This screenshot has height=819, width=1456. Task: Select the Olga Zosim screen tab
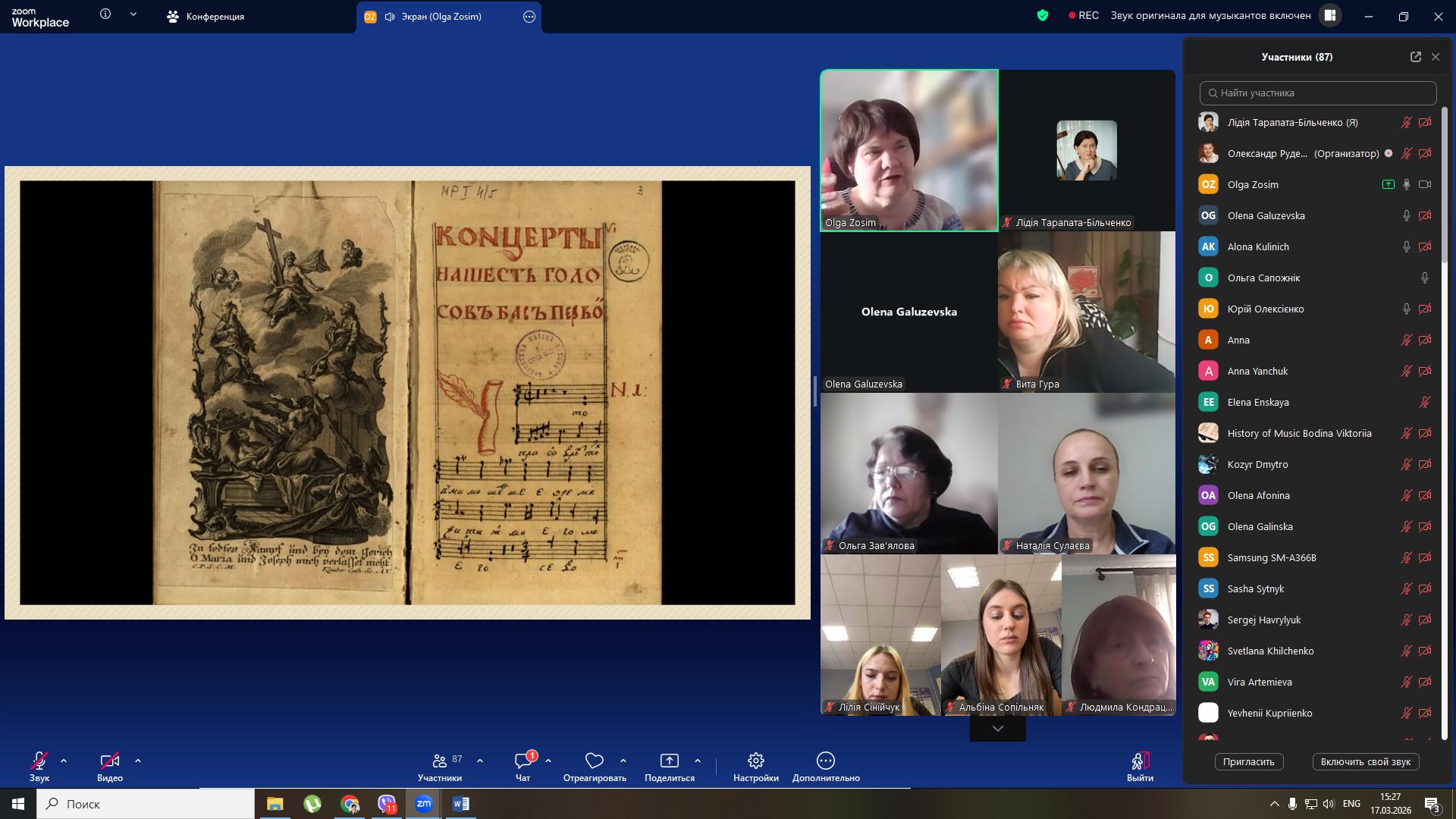[x=440, y=17]
